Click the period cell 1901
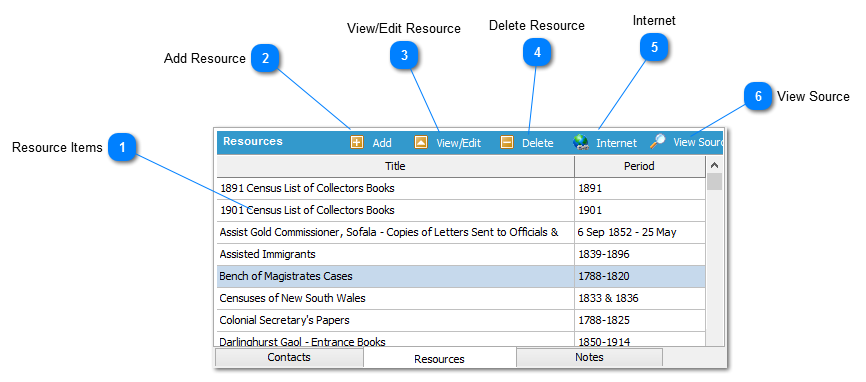 coord(640,210)
